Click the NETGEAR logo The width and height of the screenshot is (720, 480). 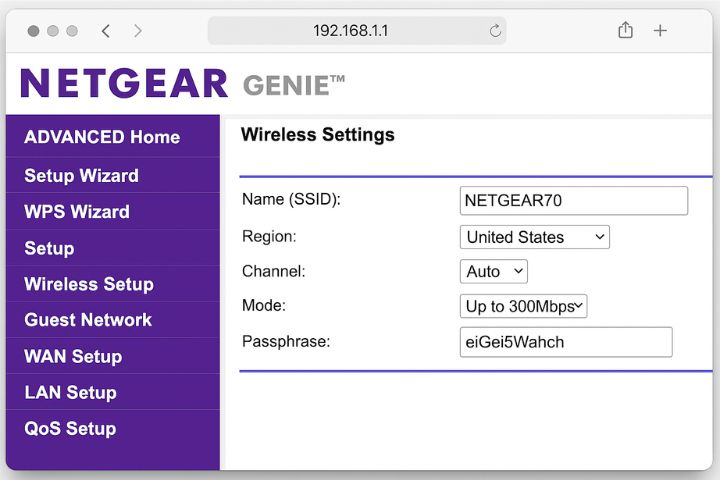click(124, 83)
